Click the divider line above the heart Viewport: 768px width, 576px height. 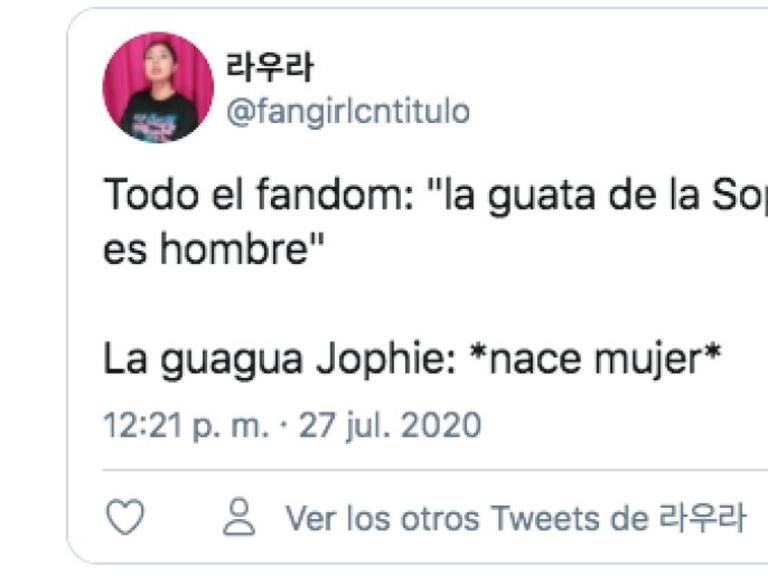(x=435, y=470)
